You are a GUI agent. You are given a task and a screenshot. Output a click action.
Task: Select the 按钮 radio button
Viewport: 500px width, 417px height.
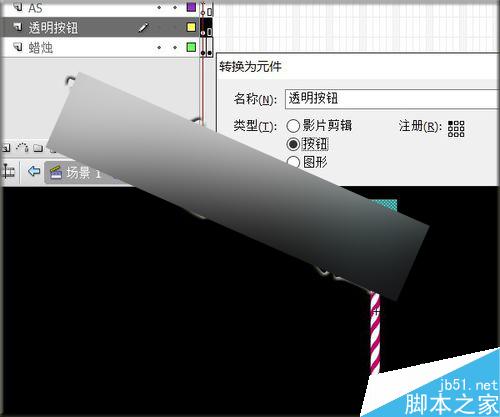(293, 144)
